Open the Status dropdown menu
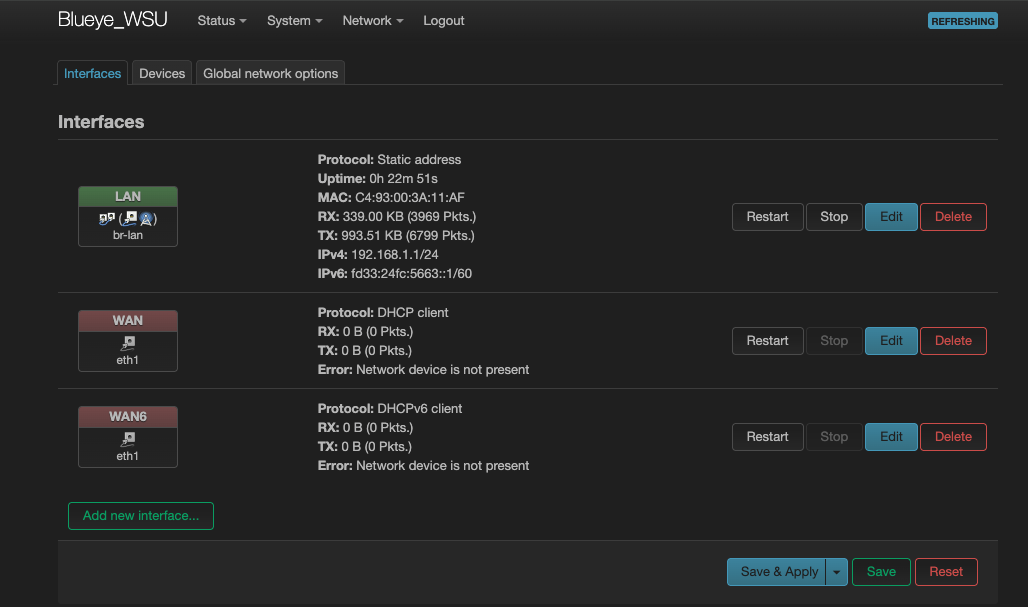1028x607 pixels. point(222,20)
